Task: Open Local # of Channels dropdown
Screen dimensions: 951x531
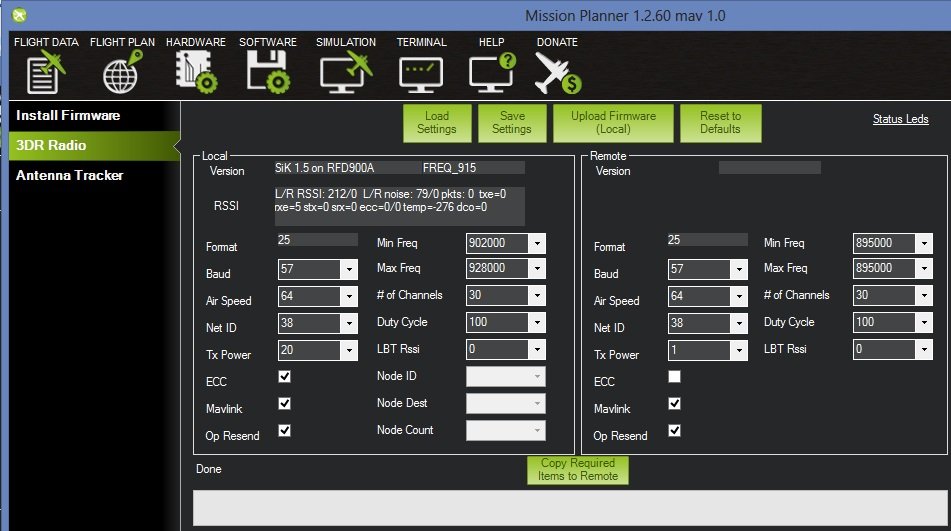Action: pyautogui.click(x=506, y=295)
